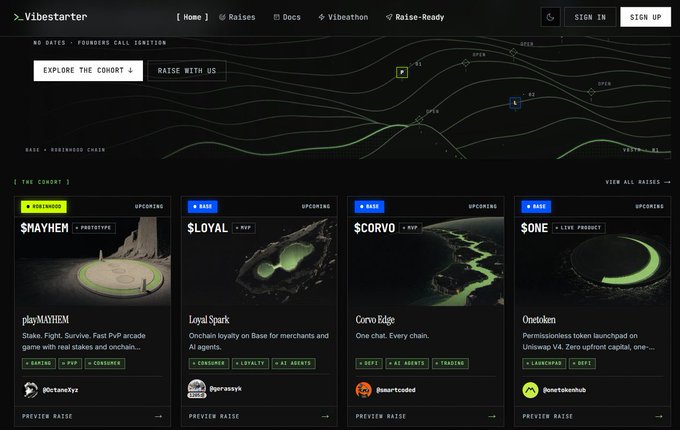
Task: Click arrow icon on playMAYHEM preview row
Action: tap(158, 417)
